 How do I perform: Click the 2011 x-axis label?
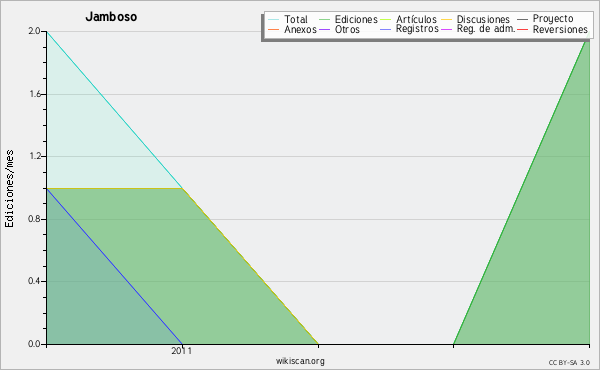click(181, 350)
